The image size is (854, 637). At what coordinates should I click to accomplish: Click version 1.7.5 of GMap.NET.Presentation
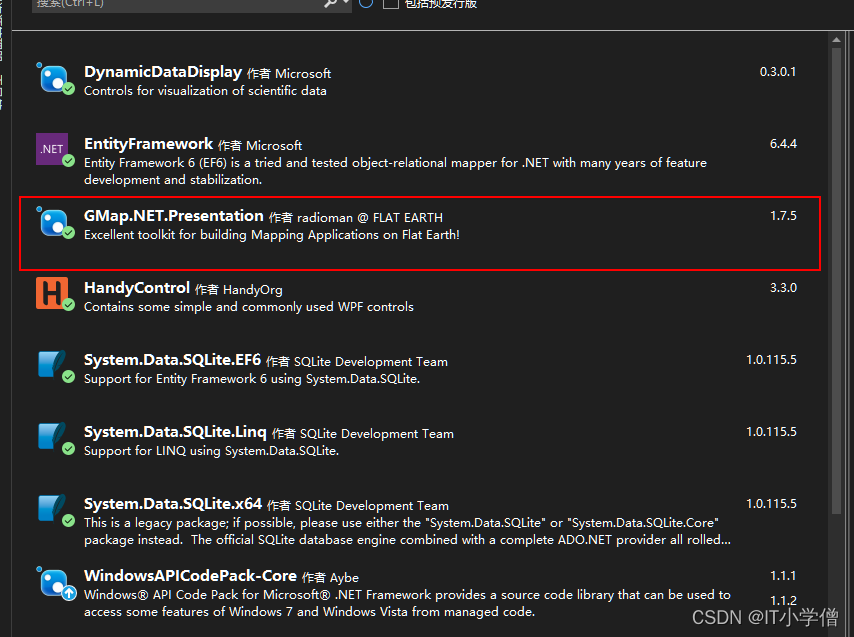783,216
